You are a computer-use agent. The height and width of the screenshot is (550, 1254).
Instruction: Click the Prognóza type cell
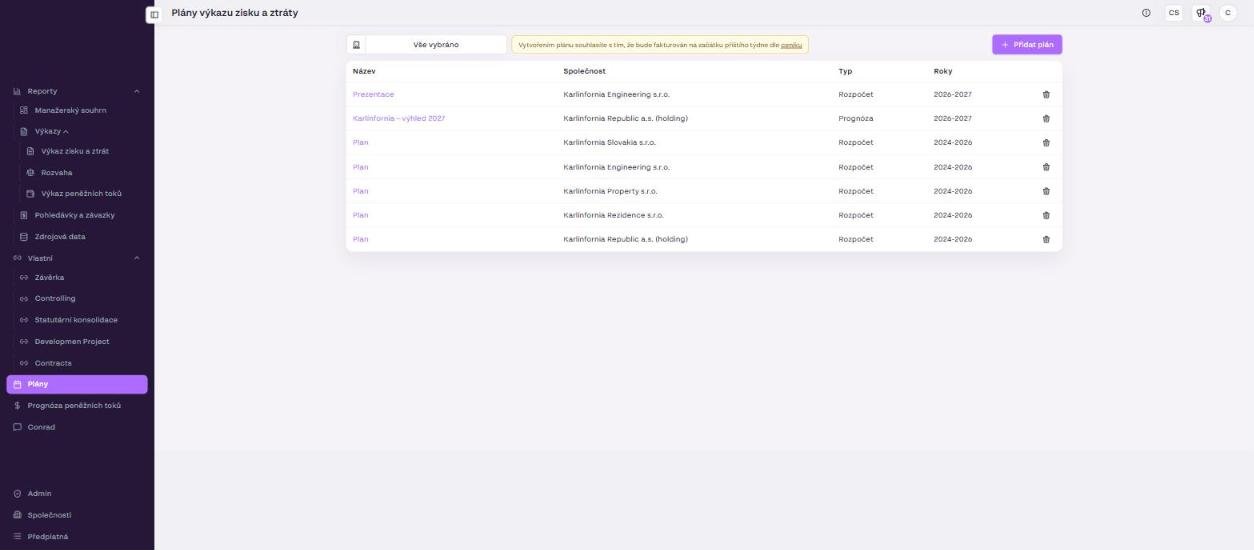pyautogui.click(x=856, y=118)
